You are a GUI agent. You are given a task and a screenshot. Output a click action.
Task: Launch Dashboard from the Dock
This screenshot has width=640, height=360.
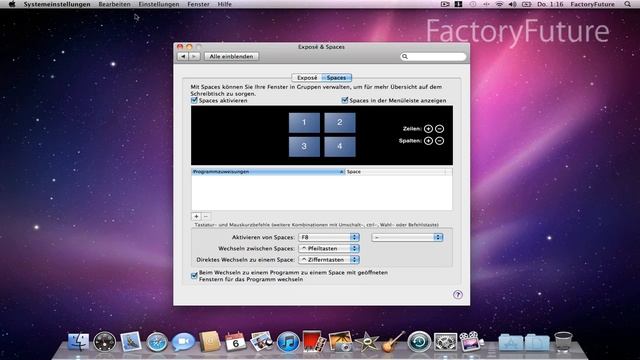click(x=104, y=341)
